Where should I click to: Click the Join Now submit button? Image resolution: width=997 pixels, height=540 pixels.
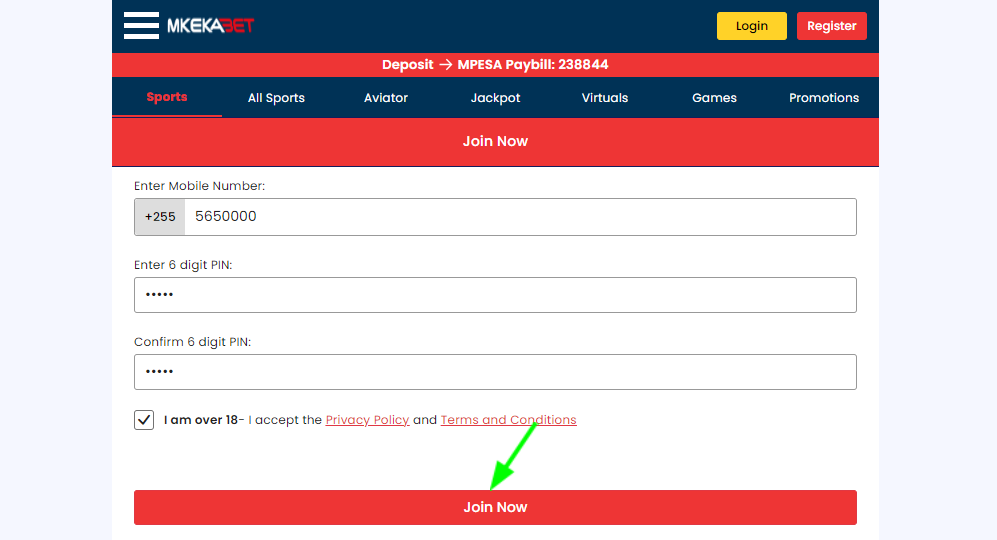495,508
